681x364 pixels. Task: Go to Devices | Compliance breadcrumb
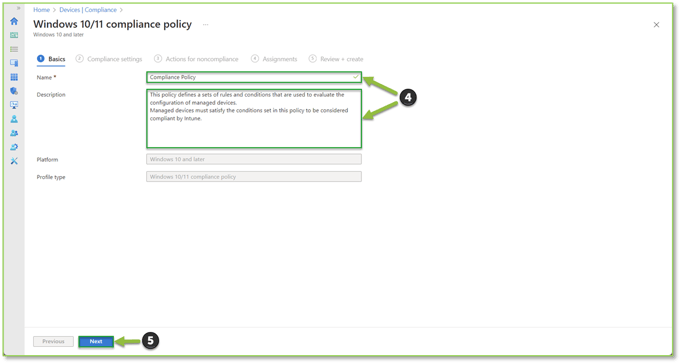[88, 10]
